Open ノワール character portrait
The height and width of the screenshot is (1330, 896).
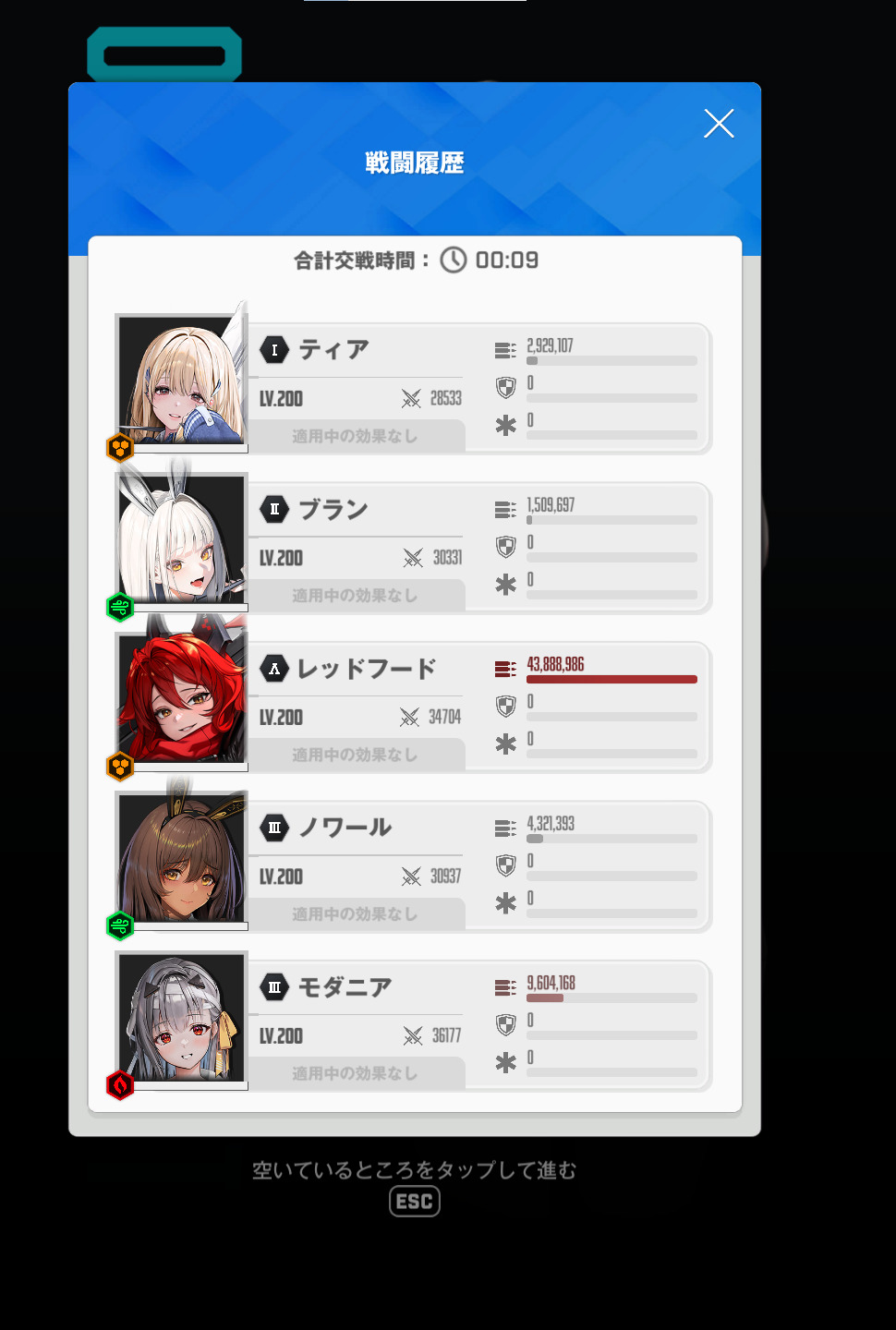(x=182, y=859)
